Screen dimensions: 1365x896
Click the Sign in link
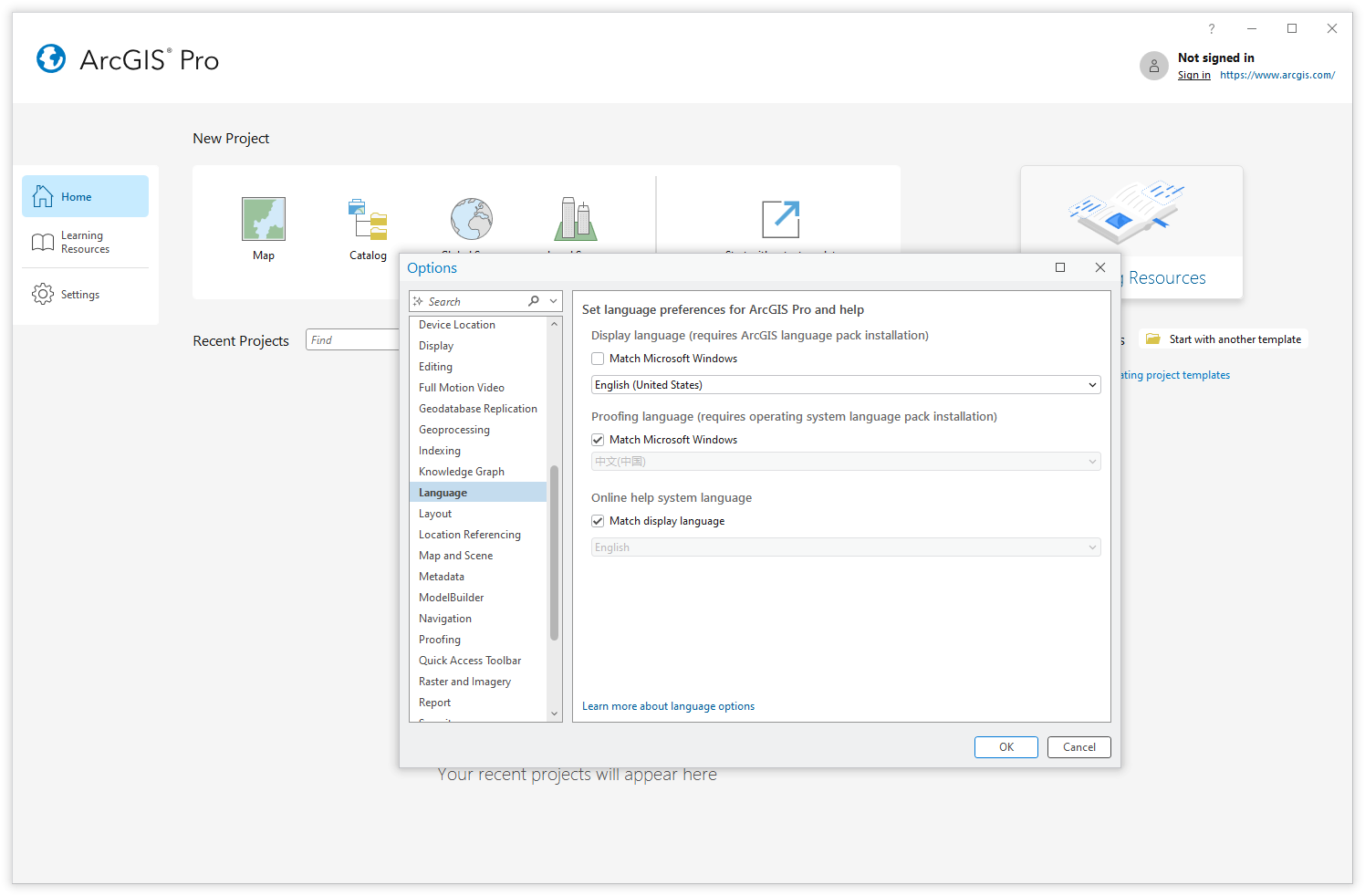point(1193,75)
